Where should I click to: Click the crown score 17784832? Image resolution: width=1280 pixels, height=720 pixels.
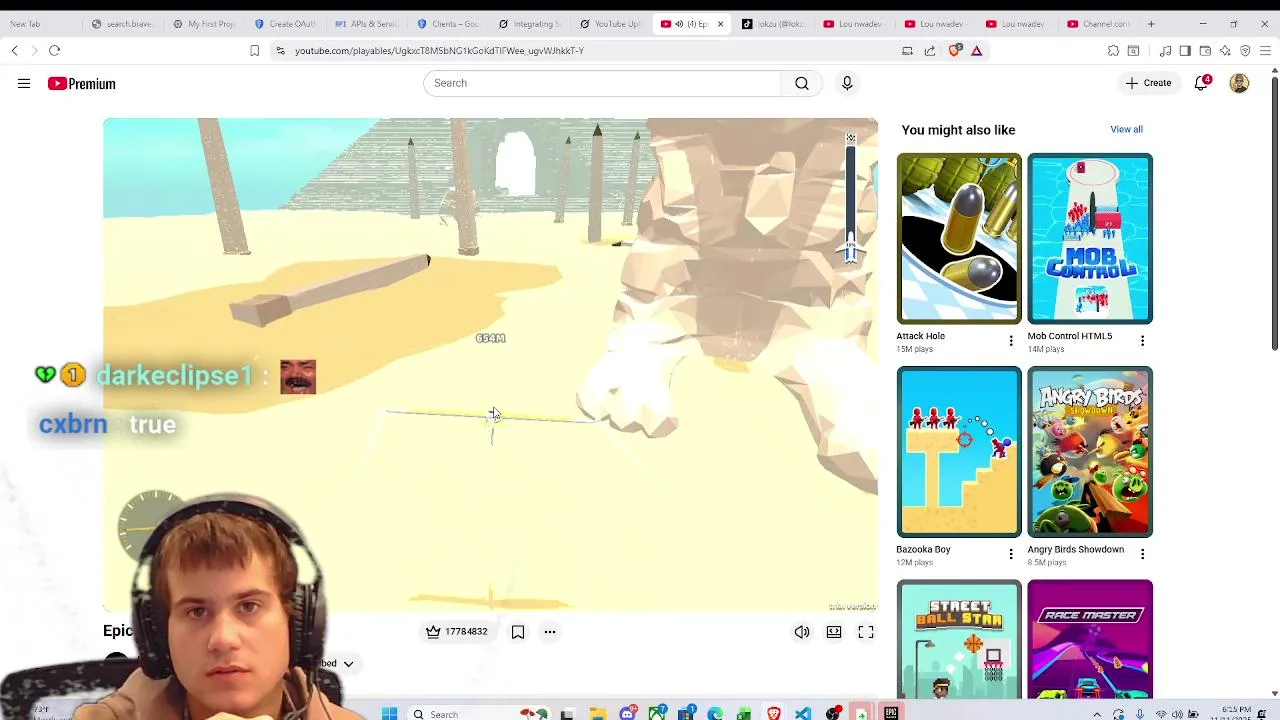[457, 632]
